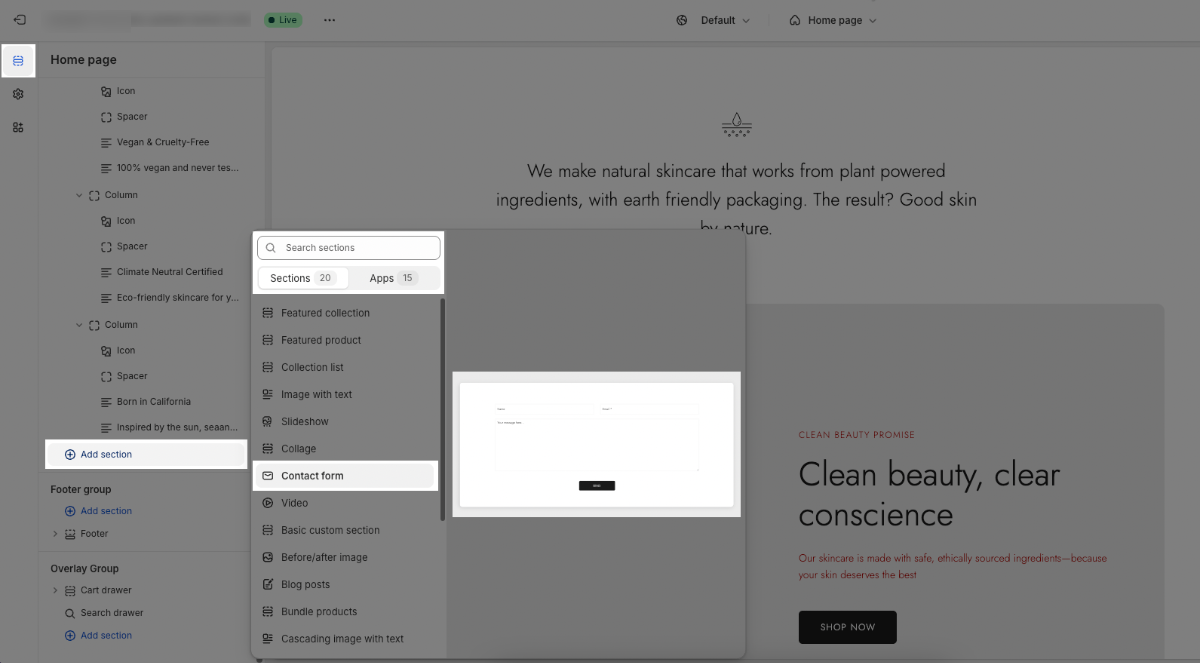Click the section list scrollbar
The width and height of the screenshot is (1200, 663).
442,410
